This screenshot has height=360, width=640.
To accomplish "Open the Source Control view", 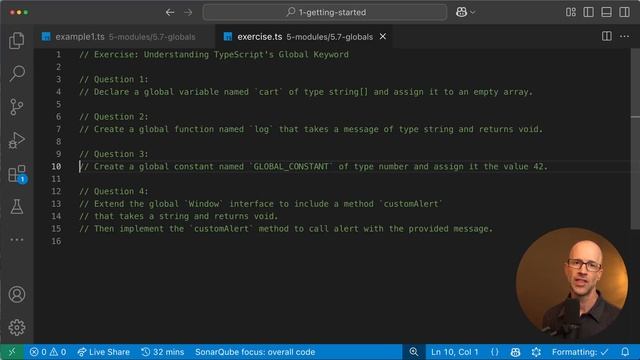I will pyautogui.click(x=17, y=107).
